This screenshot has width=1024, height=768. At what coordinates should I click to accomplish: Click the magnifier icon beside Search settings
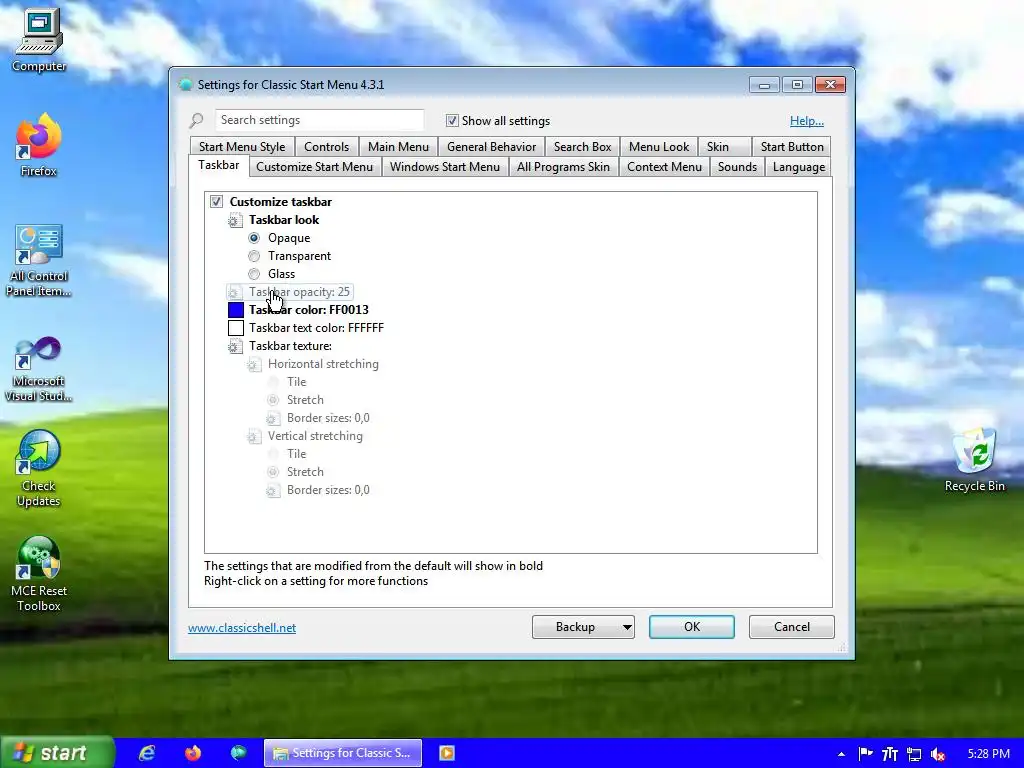tap(197, 120)
